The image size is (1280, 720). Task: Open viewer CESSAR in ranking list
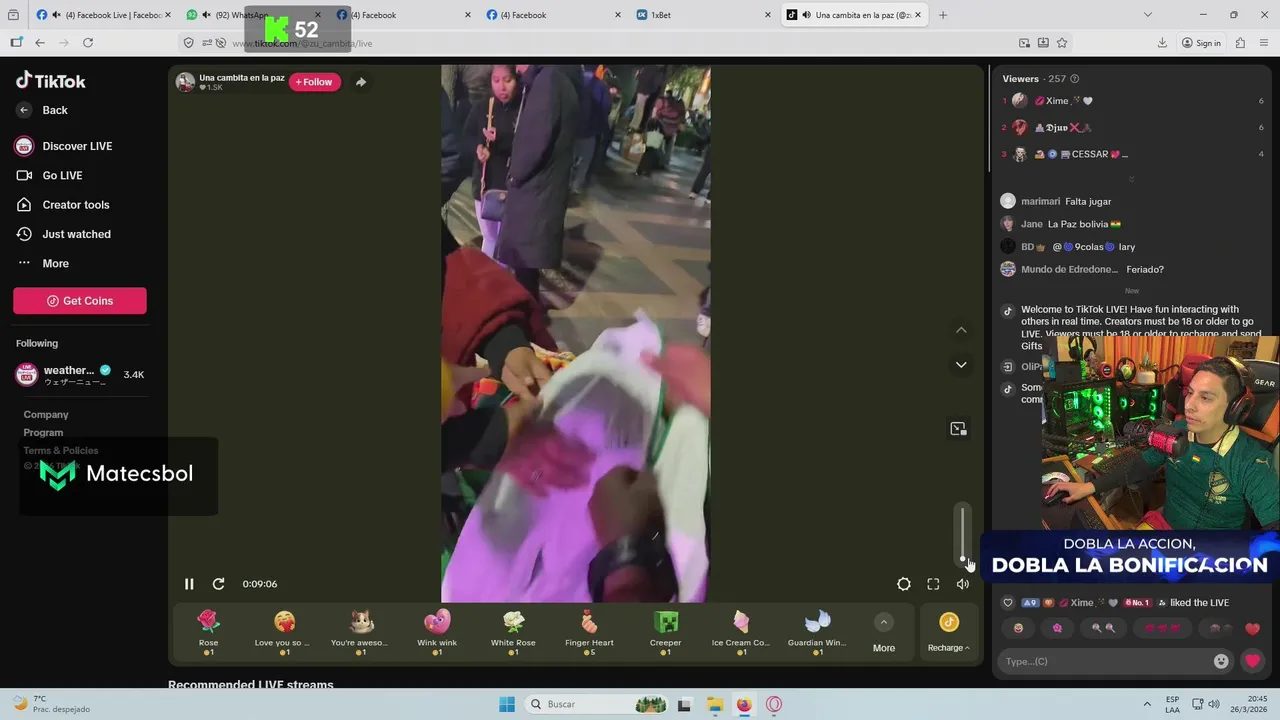pyautogui.click(x=1134, y=154)
